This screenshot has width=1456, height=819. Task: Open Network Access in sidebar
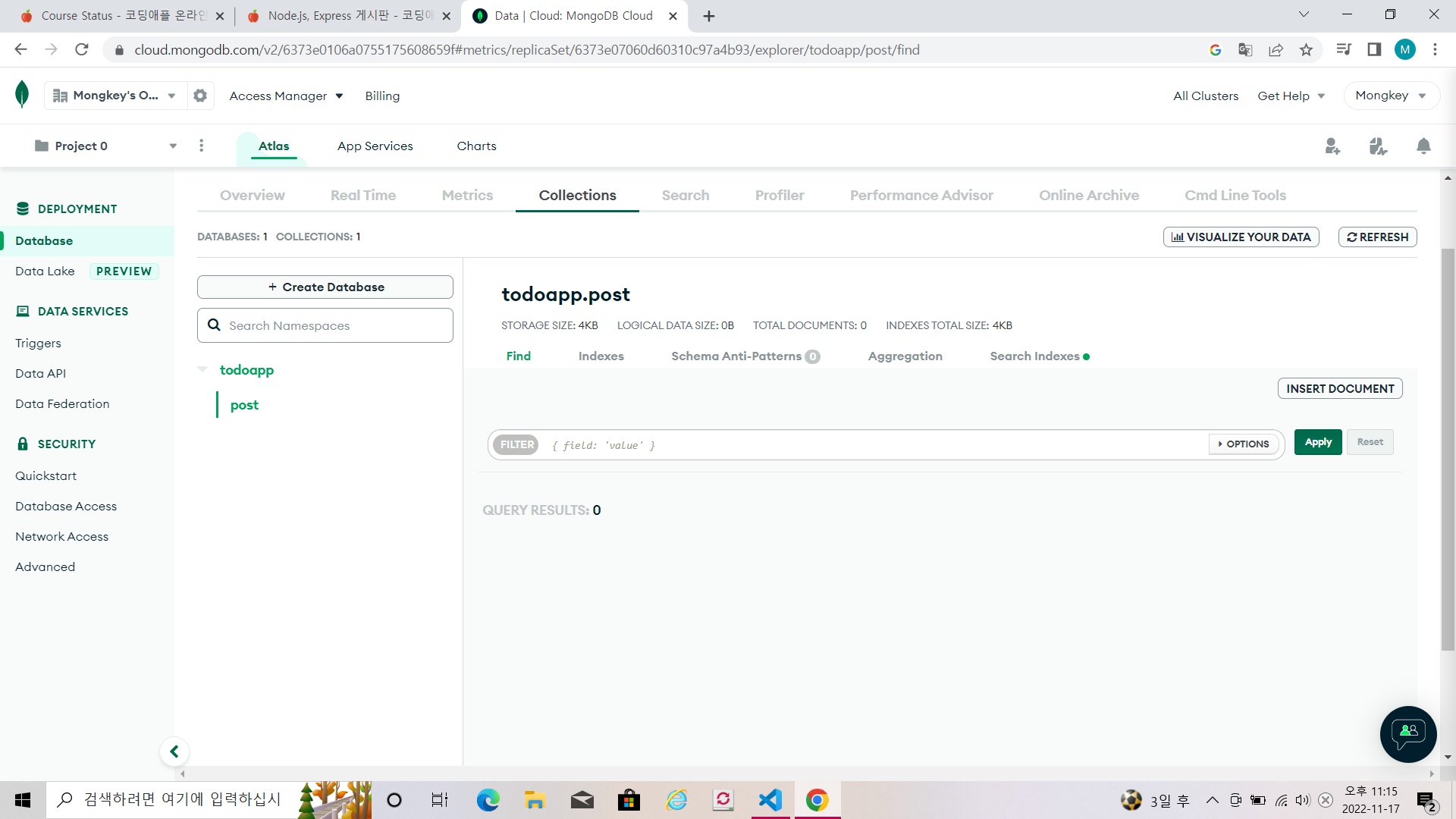tap(62, 536)
